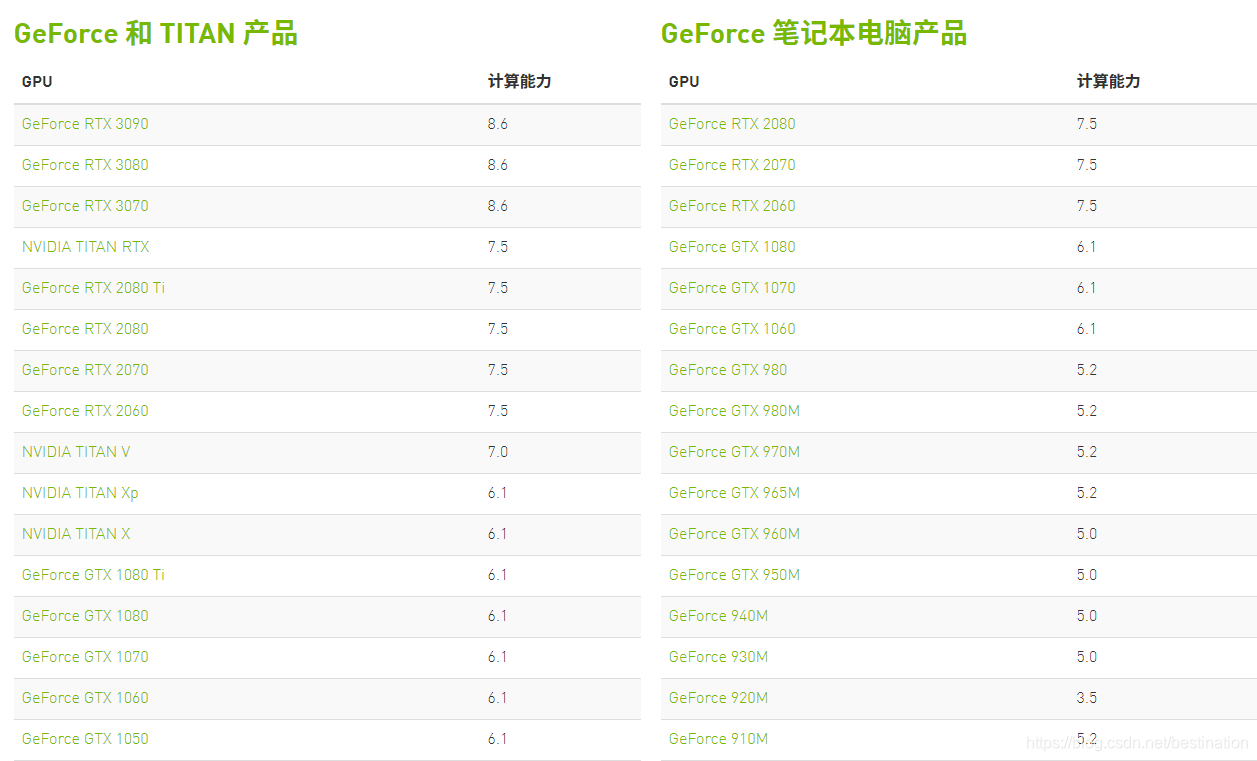The height and width of the screenshot is (761, 1257).
Task: Click GeForce GTX 1070 in the TITAN products table
Action: tap(85, 657)
